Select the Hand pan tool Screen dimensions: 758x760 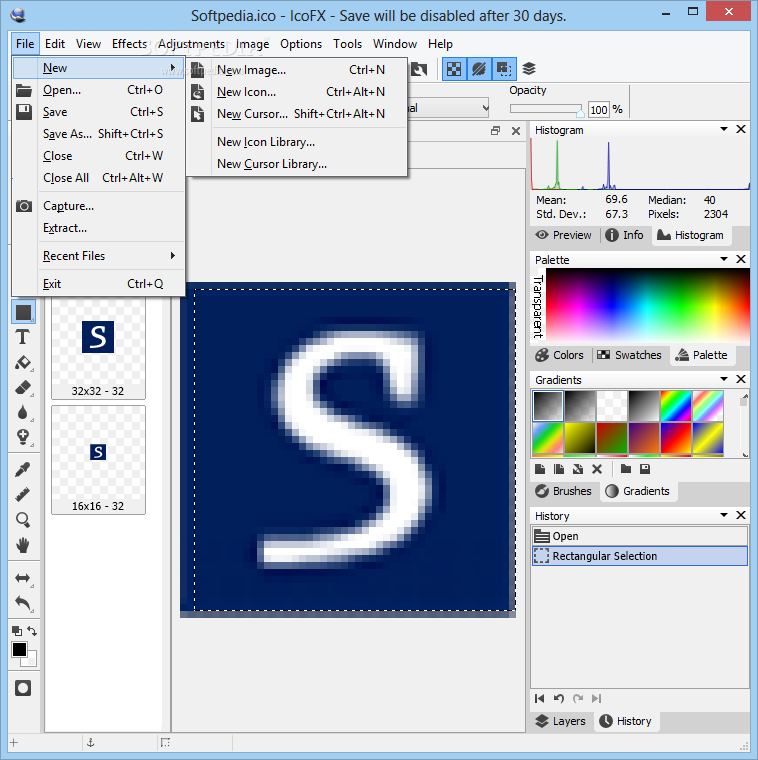23,545
